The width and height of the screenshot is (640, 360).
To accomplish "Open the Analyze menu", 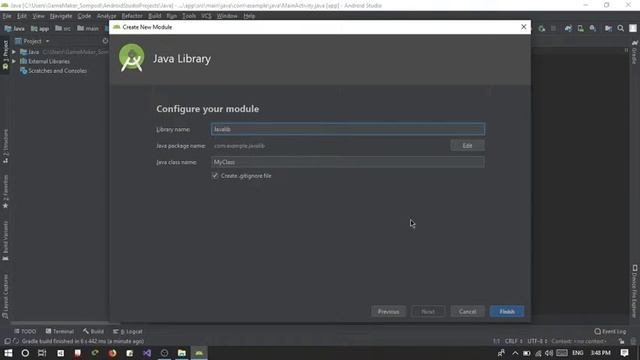I will (107, 16).
